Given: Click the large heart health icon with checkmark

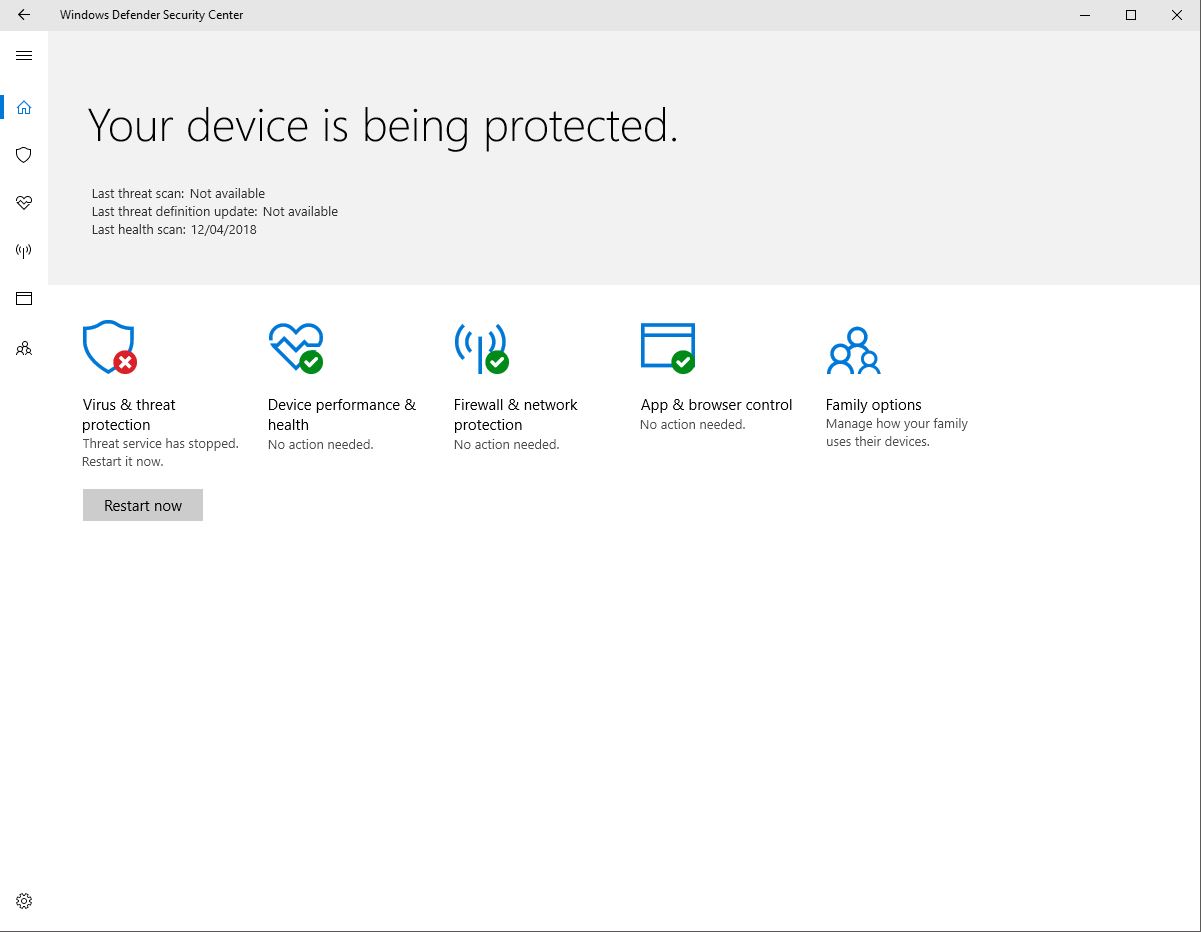Looking at the screenshot, I should tap(296, 347).
